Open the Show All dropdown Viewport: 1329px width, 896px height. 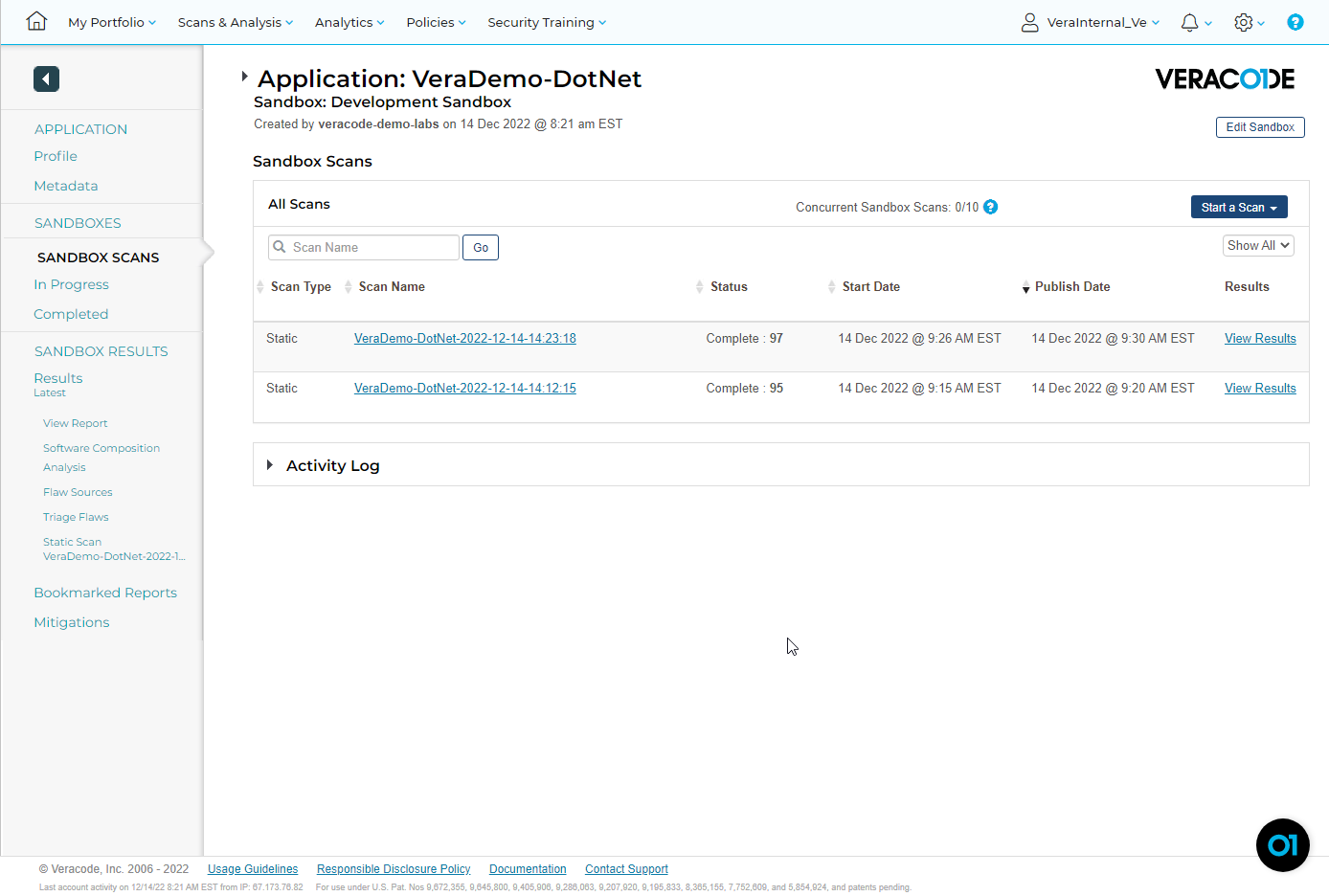[x=1258, y=246]
